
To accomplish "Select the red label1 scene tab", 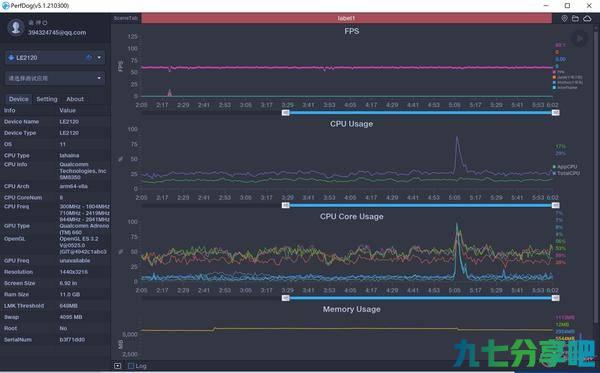I will pos(346,18).
